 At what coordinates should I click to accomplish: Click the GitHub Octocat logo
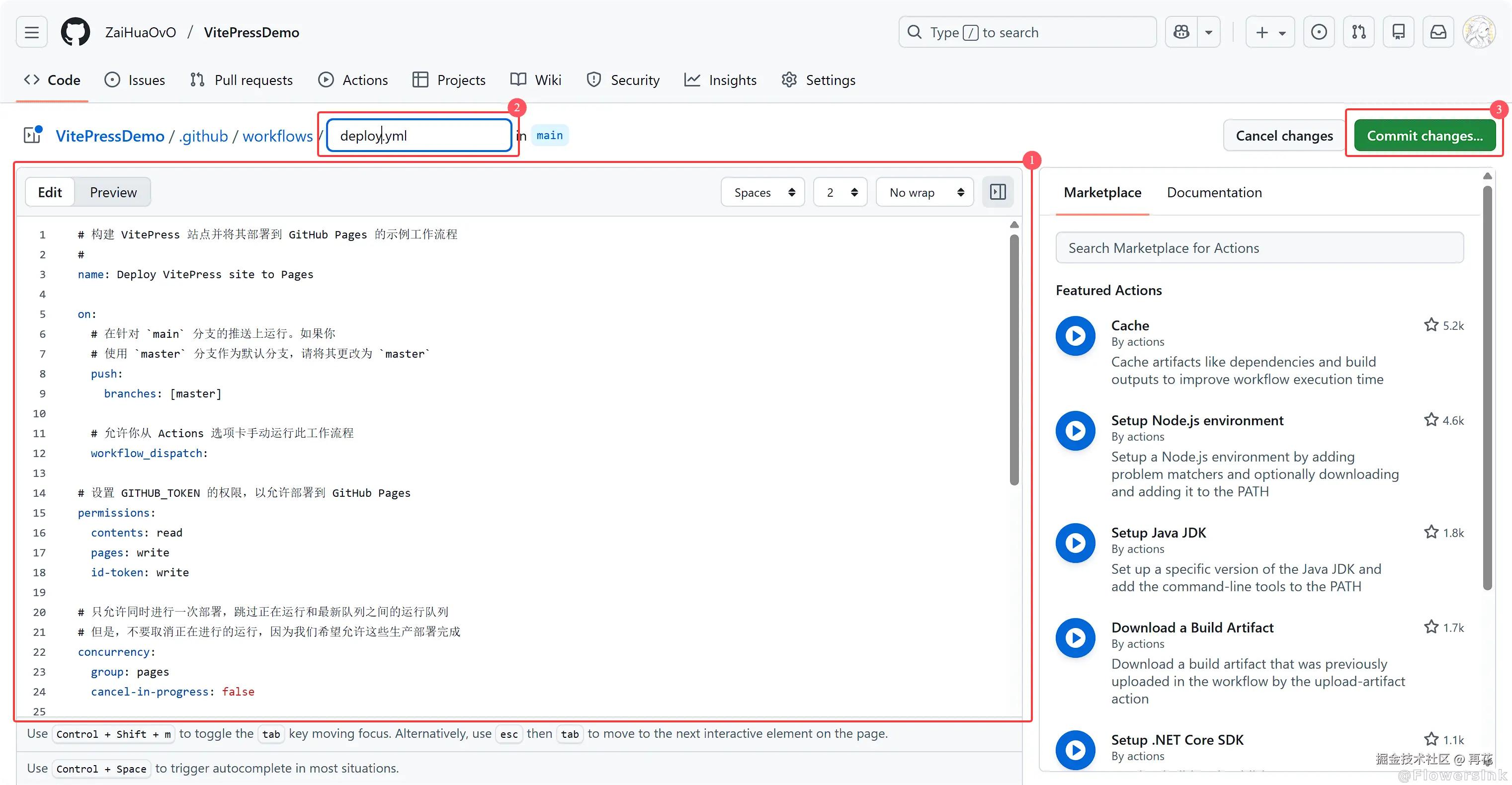[76, 32]
